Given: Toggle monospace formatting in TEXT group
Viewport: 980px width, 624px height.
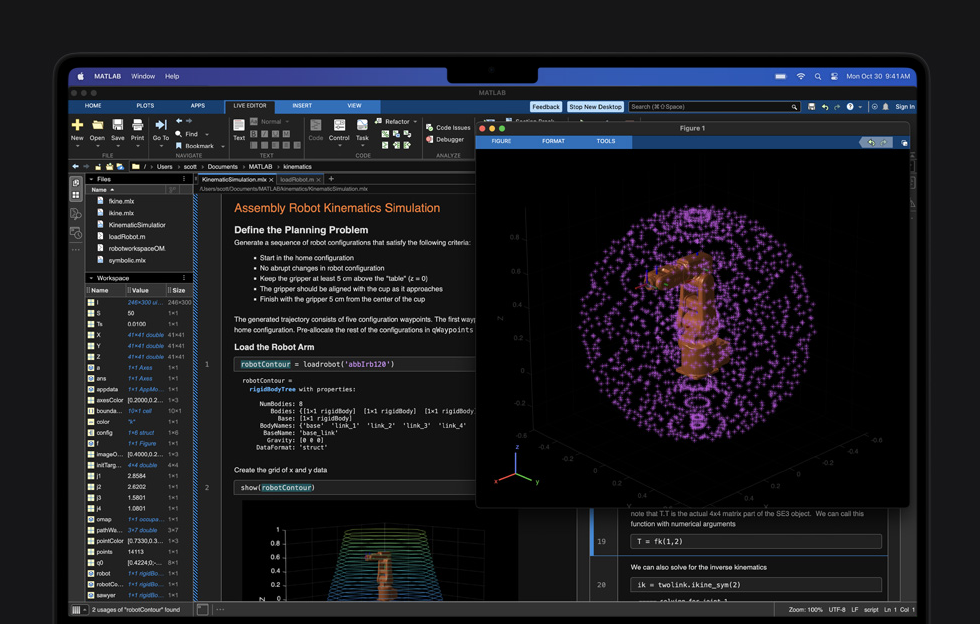Looking at the screenshot, I should pos(286,134).
